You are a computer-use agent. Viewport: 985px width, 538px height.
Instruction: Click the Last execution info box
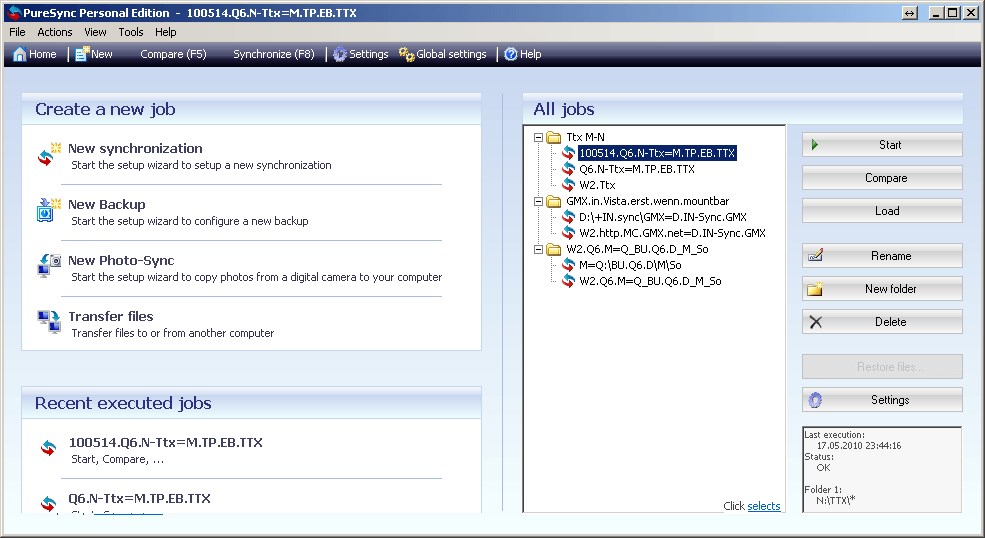pos(882,469)
